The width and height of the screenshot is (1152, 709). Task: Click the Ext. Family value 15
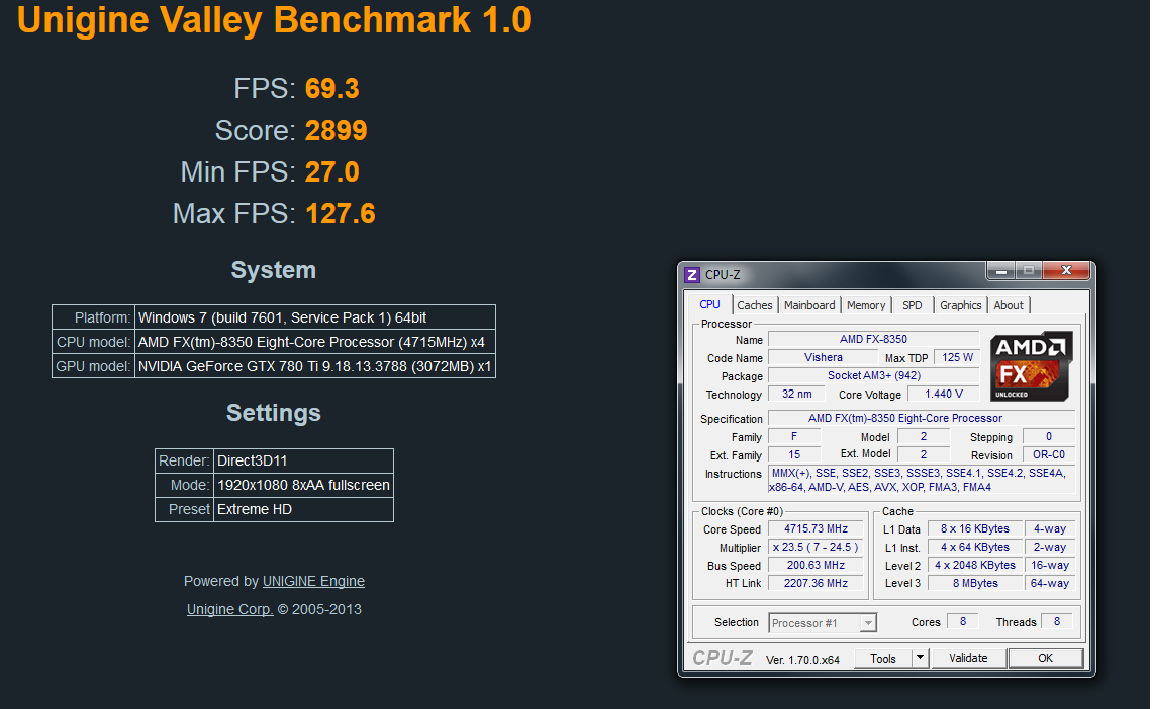794,455
